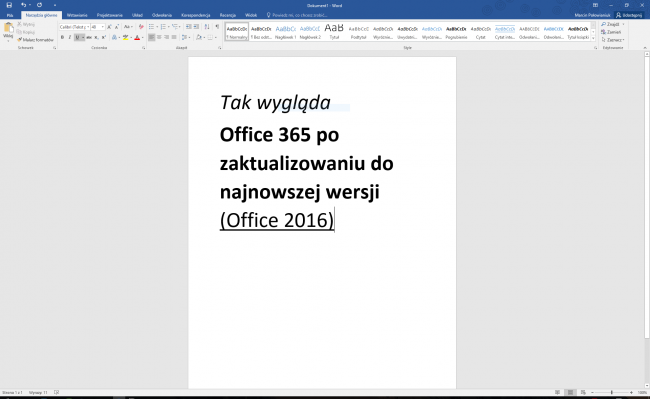Viewport: 650px width, 399px height.
Task: Open the font color dropdown arrow
Action: 142,38
